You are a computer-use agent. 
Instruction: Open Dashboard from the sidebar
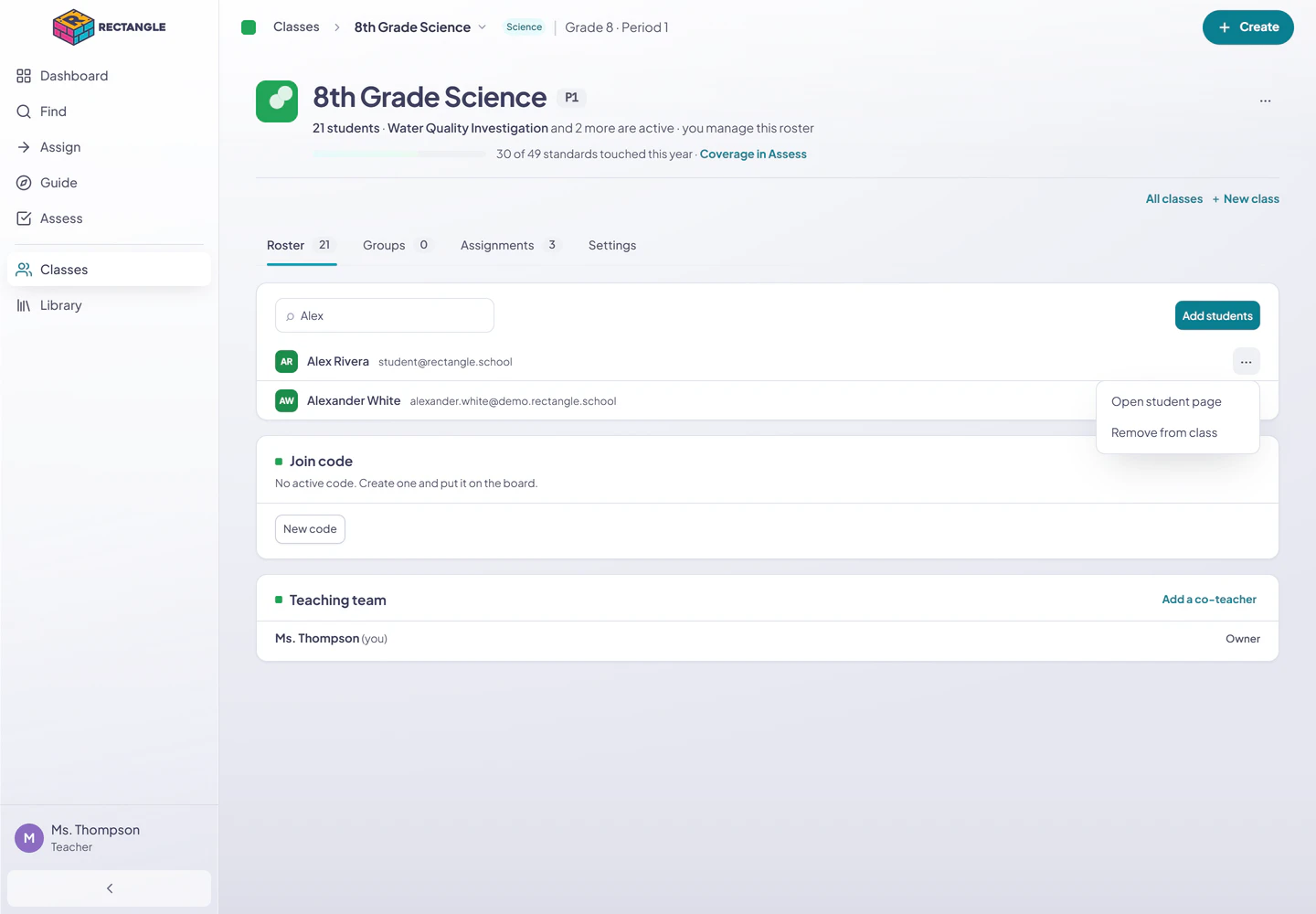(109, 76)
